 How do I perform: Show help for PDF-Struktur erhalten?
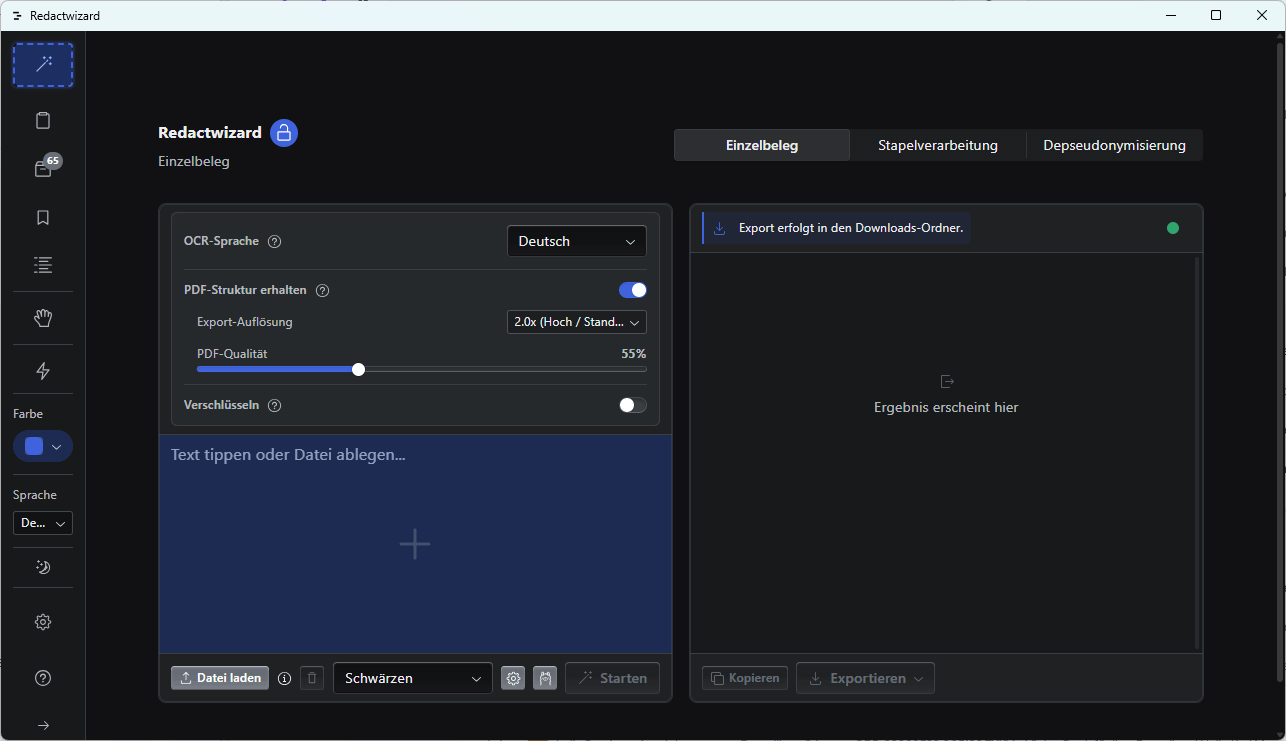323,291
